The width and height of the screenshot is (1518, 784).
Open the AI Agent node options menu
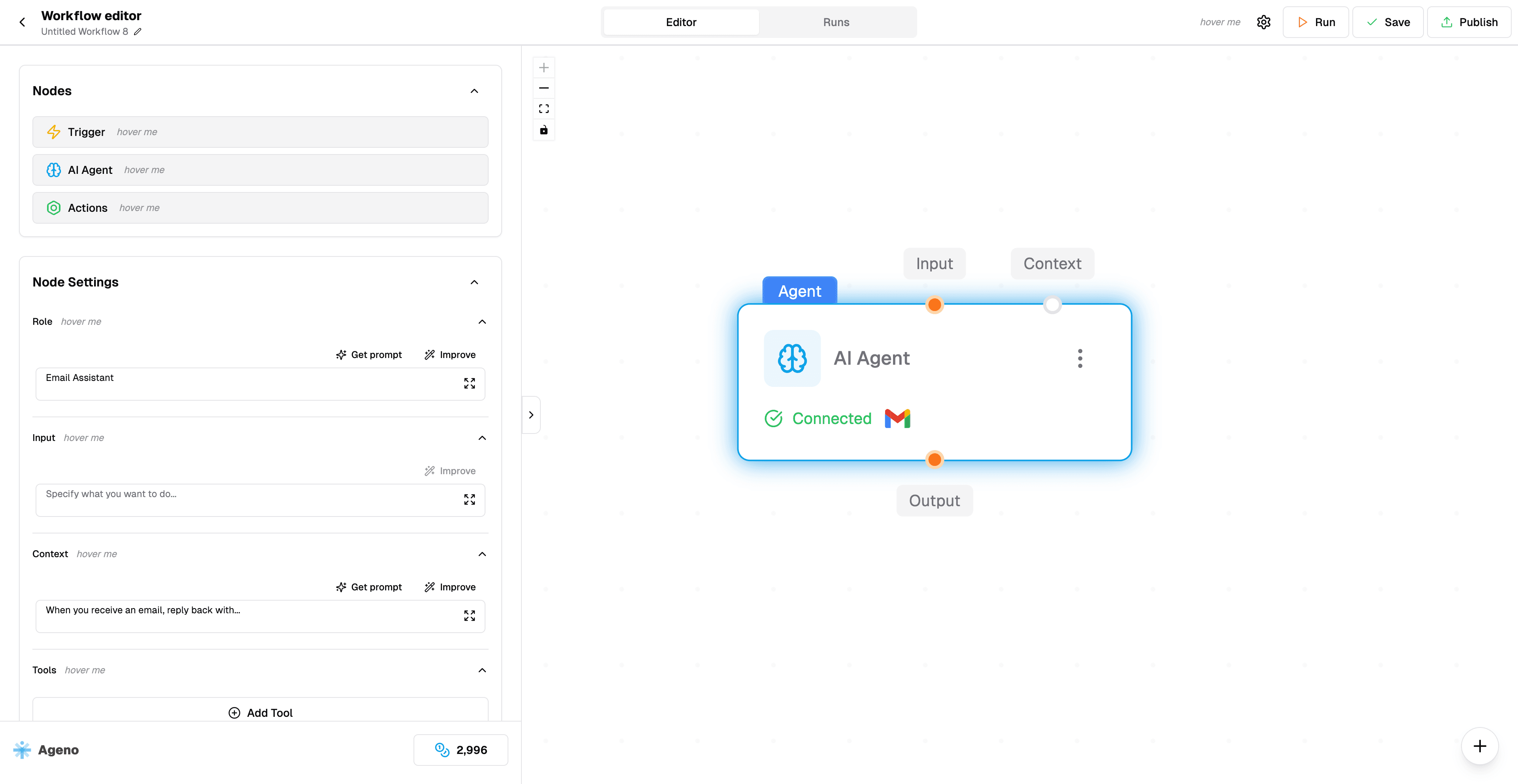pyautogui.click(x=1080, y=358)
